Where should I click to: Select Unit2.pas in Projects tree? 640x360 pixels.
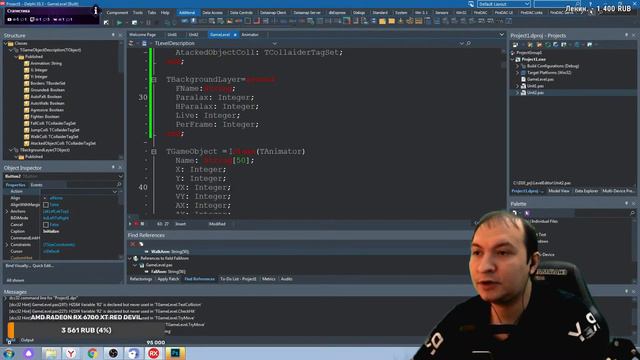point(535,93)
